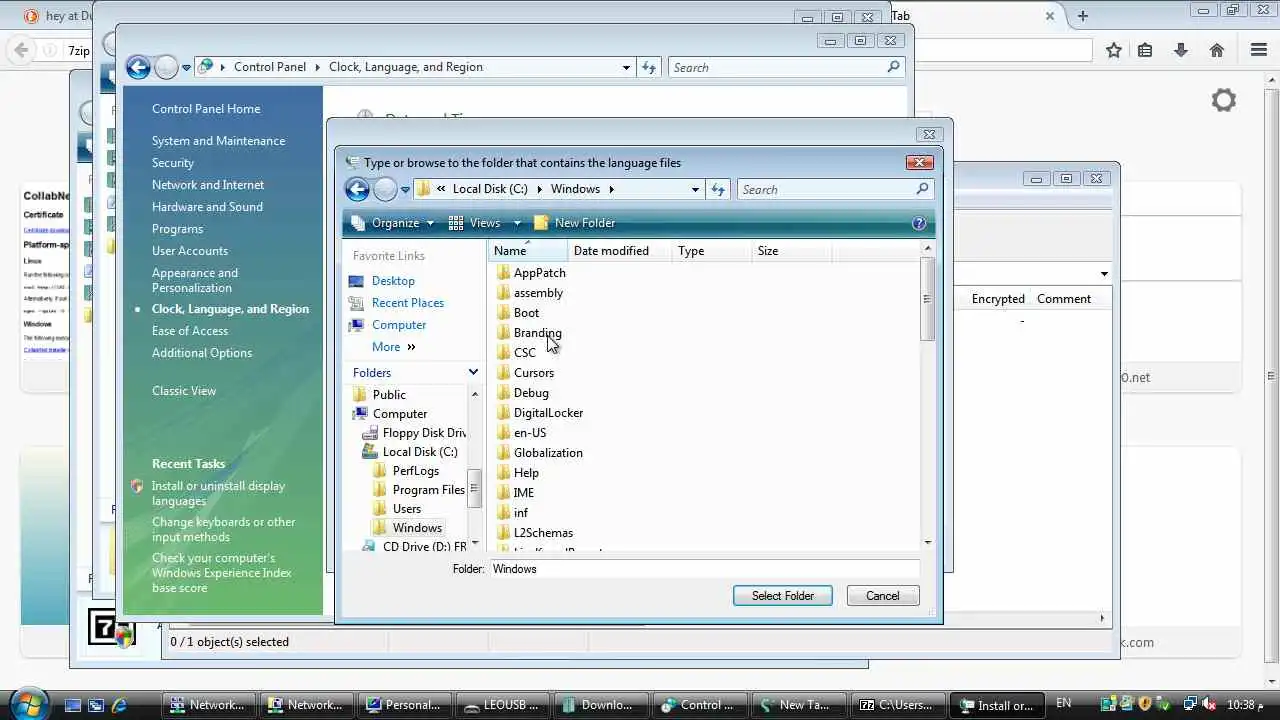Open Recent Places favorite link
Screen dimensions: 1280x720
[x=408, y=303]
